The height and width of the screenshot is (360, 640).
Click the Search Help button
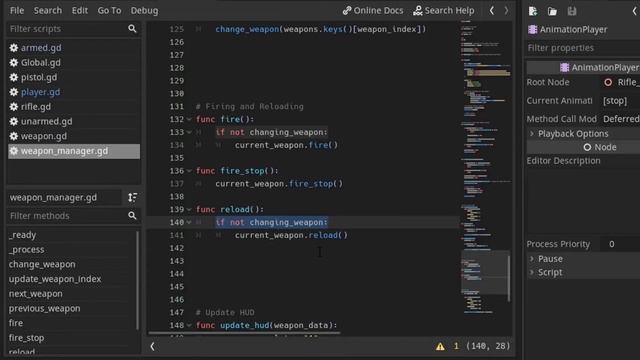coord(444,11)
